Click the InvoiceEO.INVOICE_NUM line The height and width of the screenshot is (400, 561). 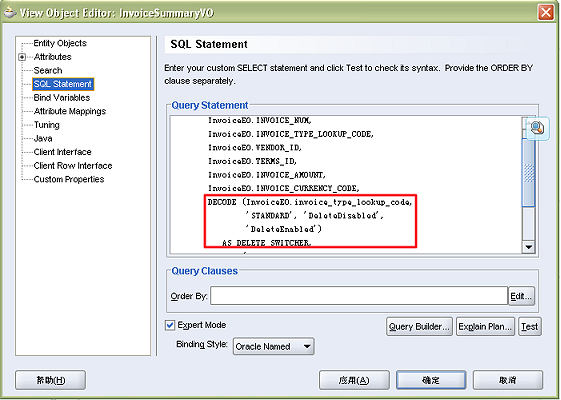click(260, 121)
